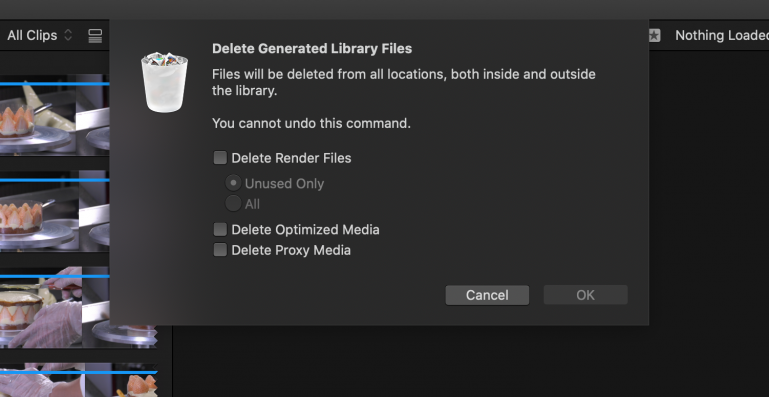Click the star icon beside Nothing Loaded

tap(654, 35)
